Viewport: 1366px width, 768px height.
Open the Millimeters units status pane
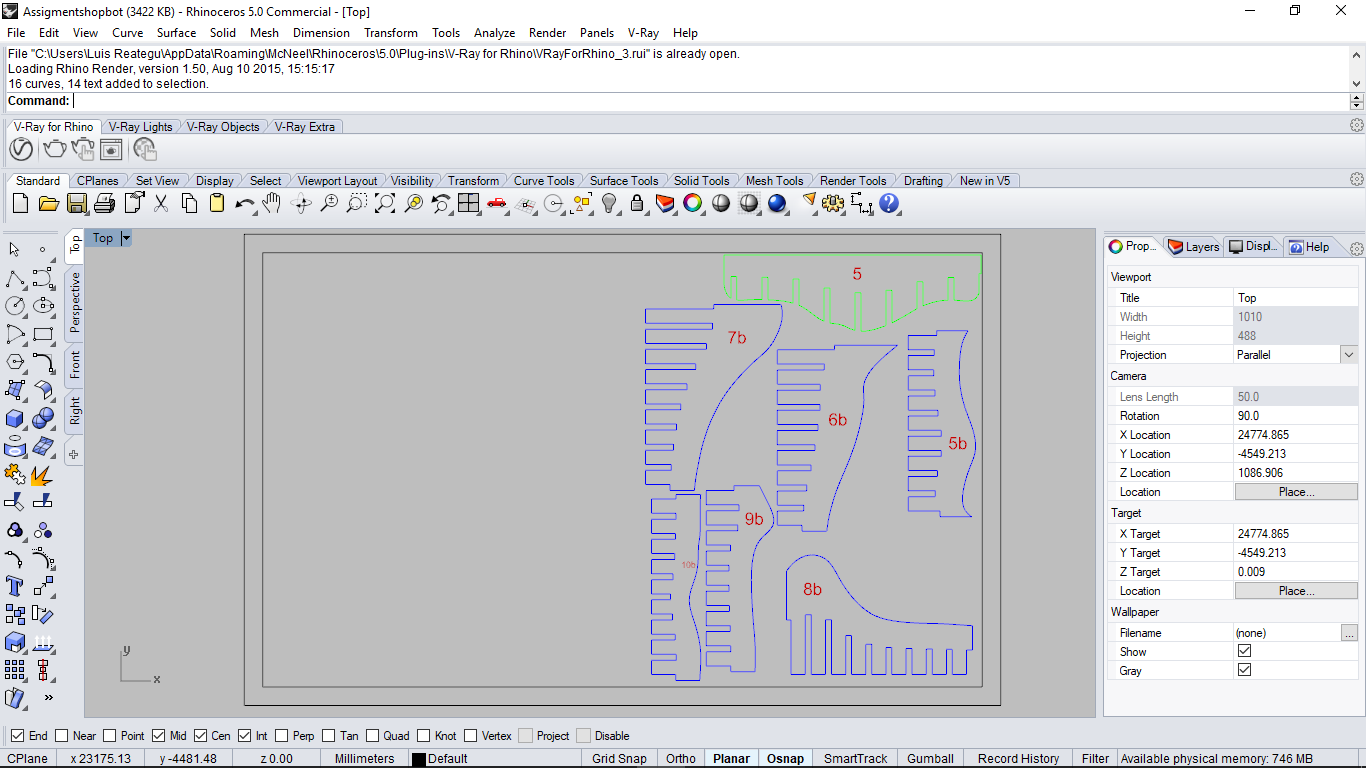[x=365, y=759]
